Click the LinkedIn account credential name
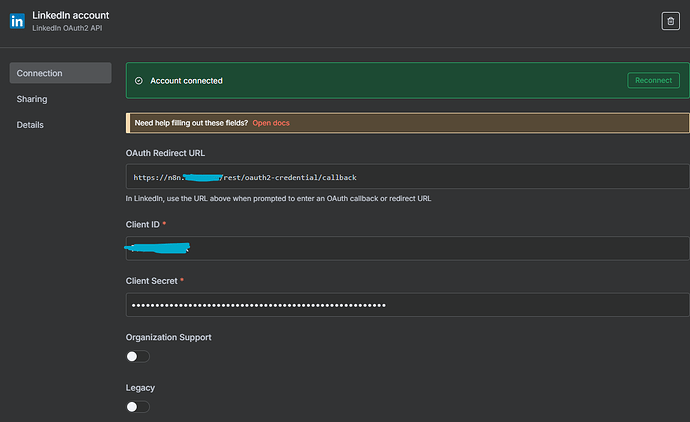Screen dimensions: 690x422 [x=71, y=16]
